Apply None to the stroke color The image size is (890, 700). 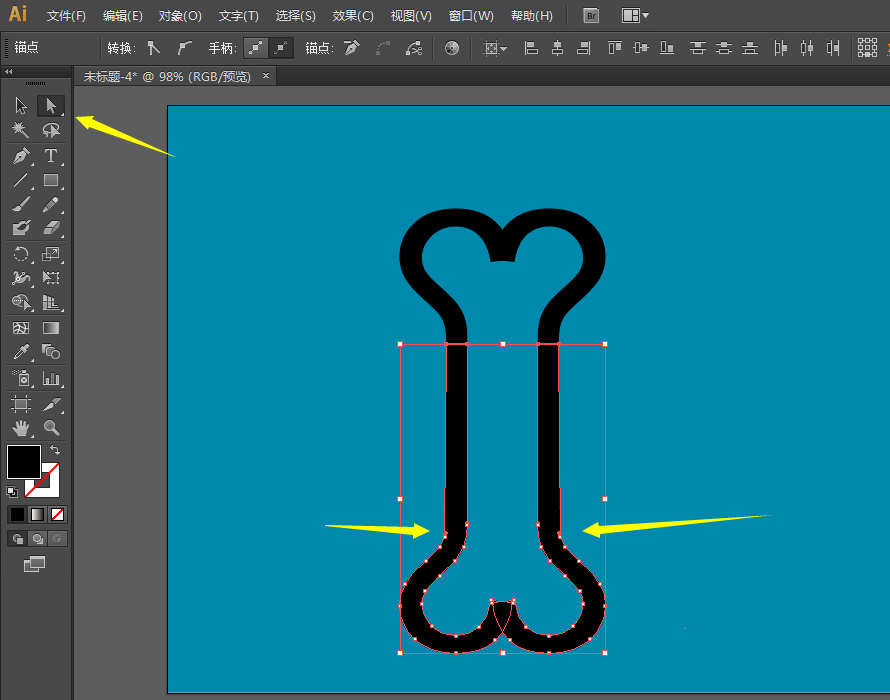(57, 514)
